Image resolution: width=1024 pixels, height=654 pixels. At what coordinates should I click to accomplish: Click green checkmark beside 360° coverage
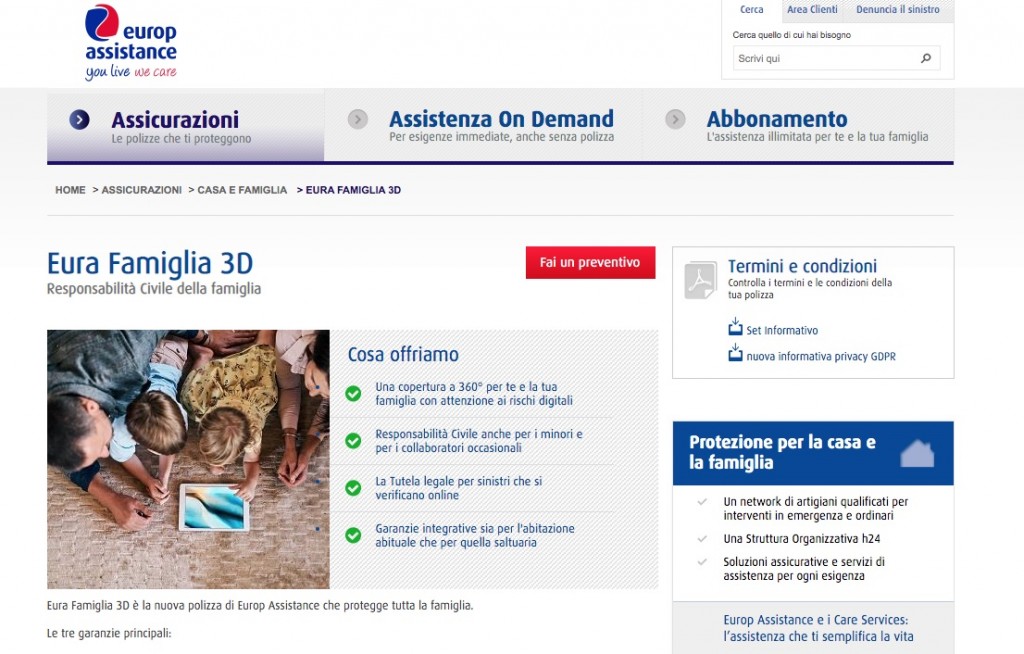click(353, 393)
